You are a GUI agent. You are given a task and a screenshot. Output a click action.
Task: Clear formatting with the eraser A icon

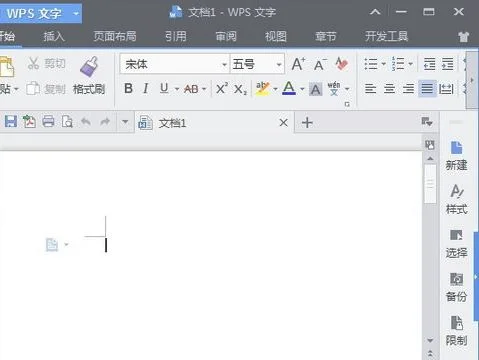click(x=342, y=64)
